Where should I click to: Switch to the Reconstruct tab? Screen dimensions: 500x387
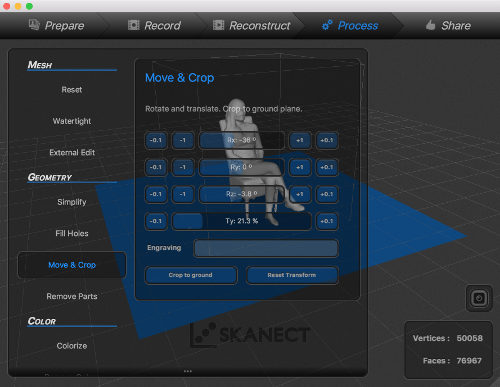(x=252, y=26)
